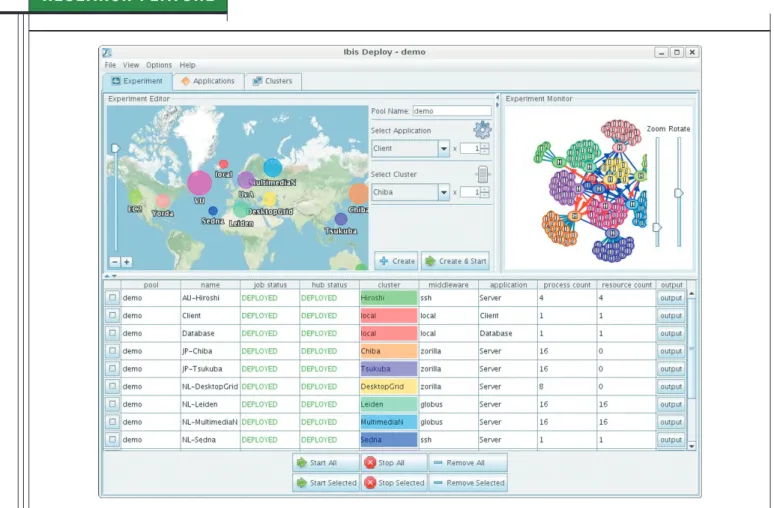This screenshot has width=774, height=508.
Task: Tick the checkbox for NL-Sedna row
Action: 113,439
